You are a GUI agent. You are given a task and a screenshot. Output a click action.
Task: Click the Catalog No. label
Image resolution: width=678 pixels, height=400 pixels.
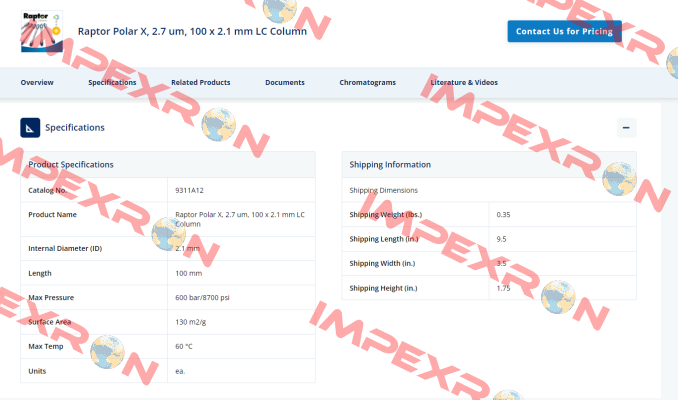(x=48, y=190)
